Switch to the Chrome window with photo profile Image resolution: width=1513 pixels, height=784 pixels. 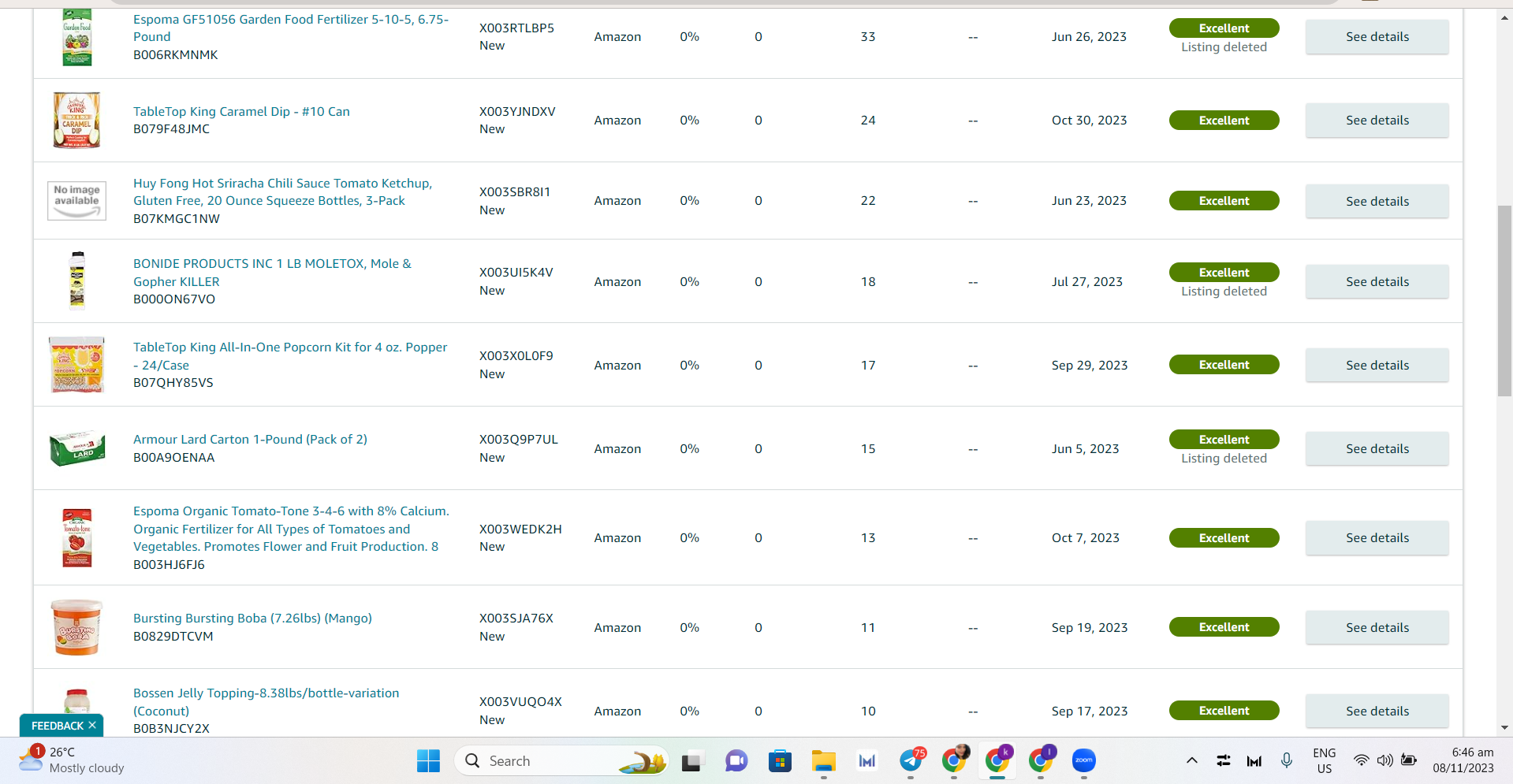tap(955, 760)
